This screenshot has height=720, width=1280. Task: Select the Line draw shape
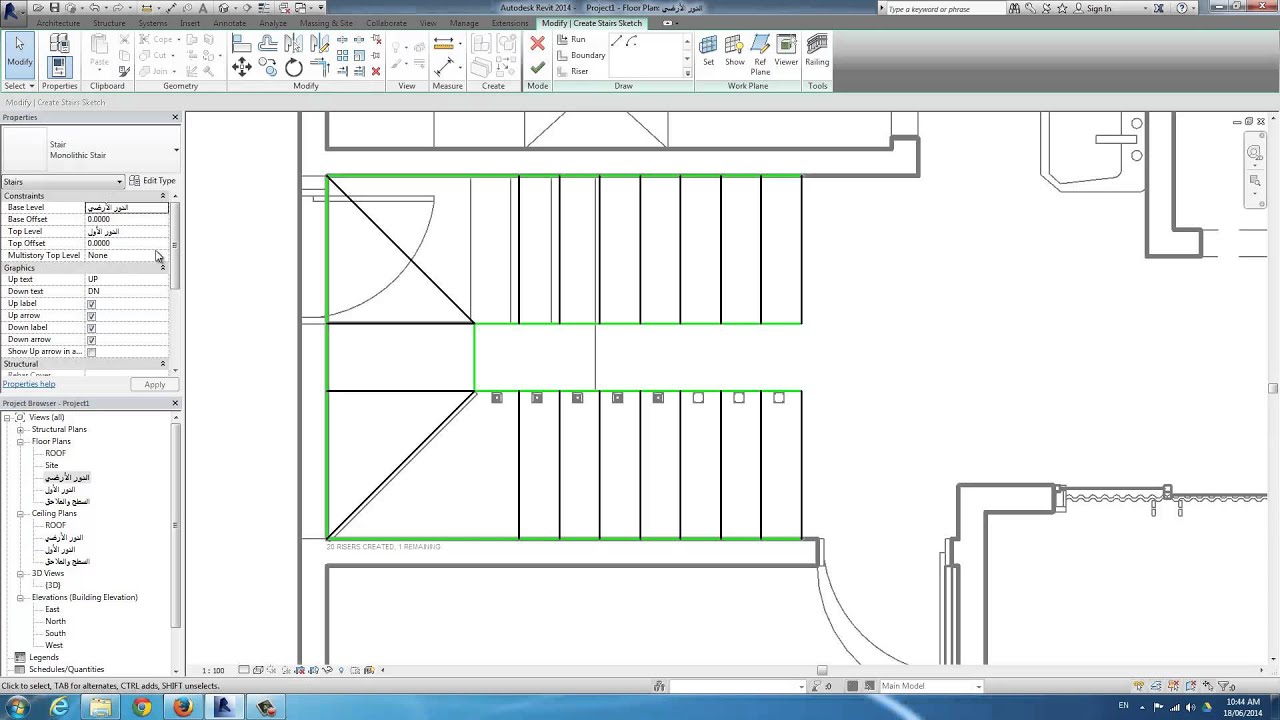pyautogui.click(x=616, y=41)
